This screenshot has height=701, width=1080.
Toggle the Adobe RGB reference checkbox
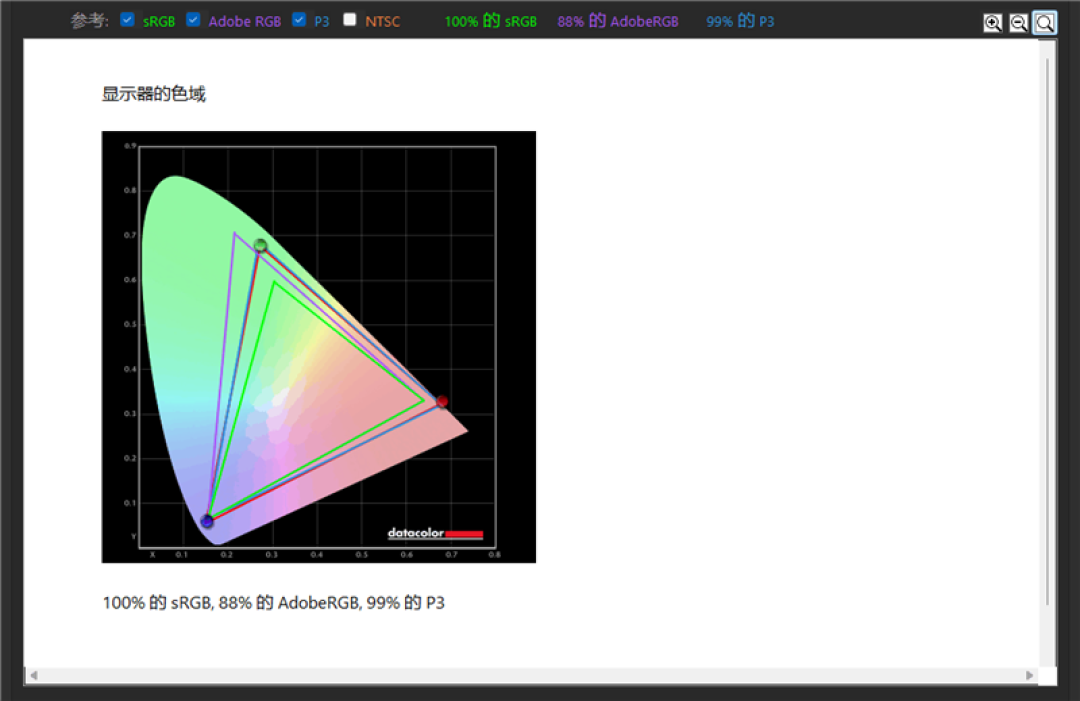[x=194, y=20]
